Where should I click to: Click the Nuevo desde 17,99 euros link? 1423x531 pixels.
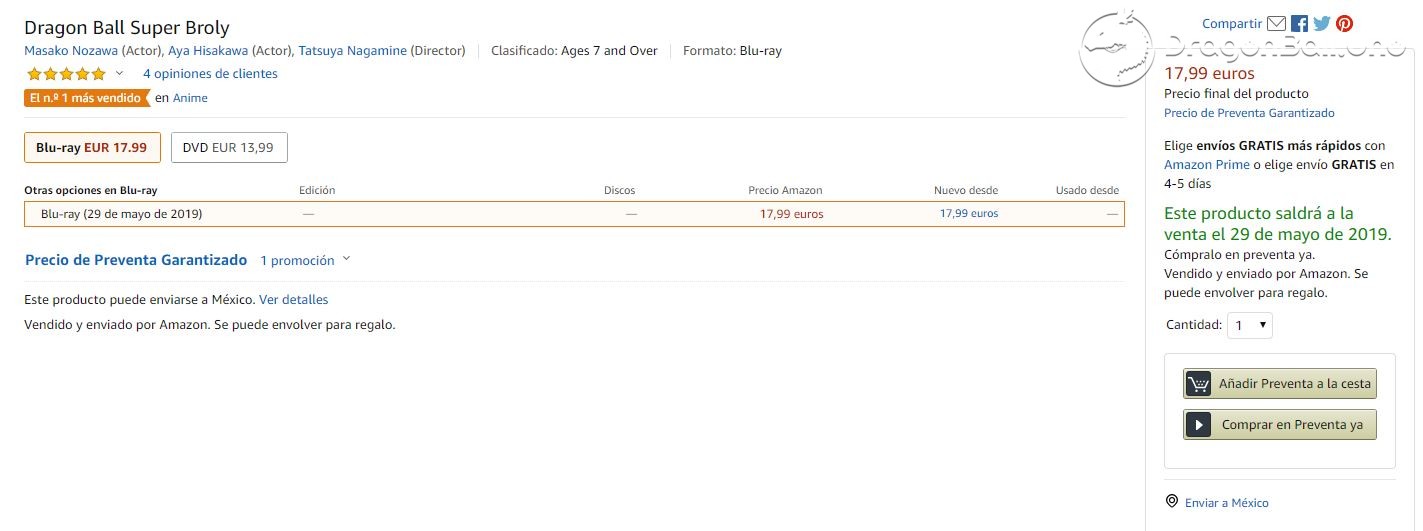tap(968, 213)
